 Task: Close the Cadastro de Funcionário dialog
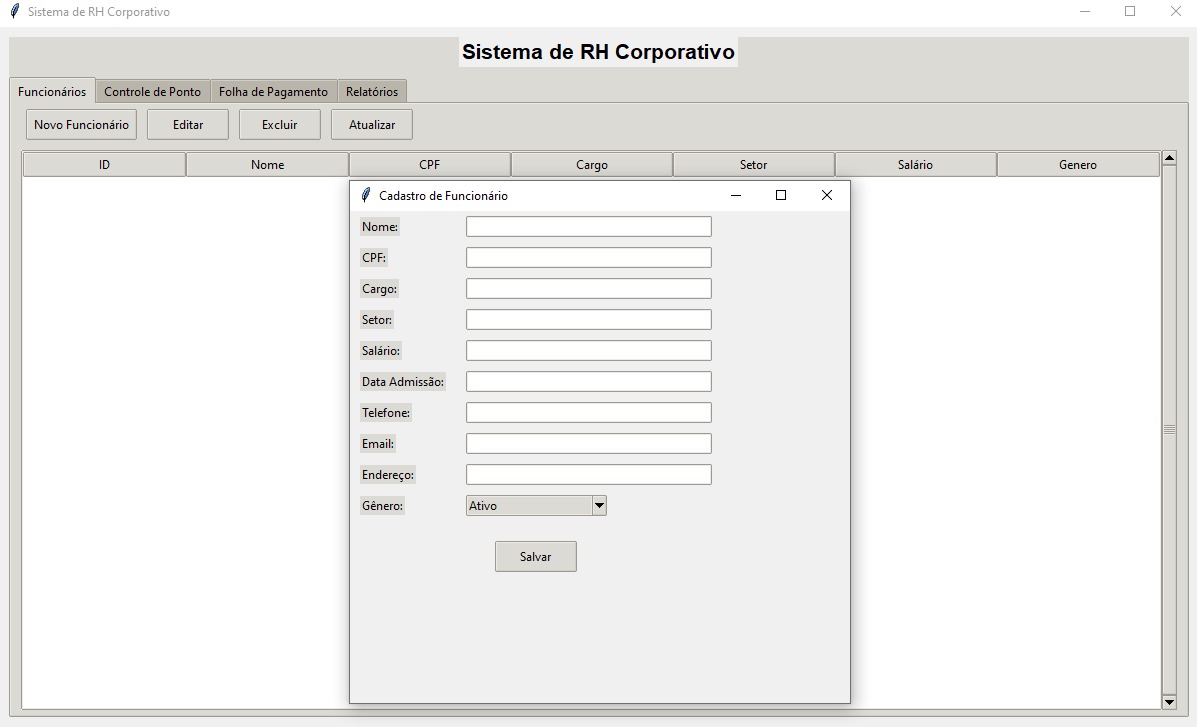pyautogui.click(x=826, y=196)
